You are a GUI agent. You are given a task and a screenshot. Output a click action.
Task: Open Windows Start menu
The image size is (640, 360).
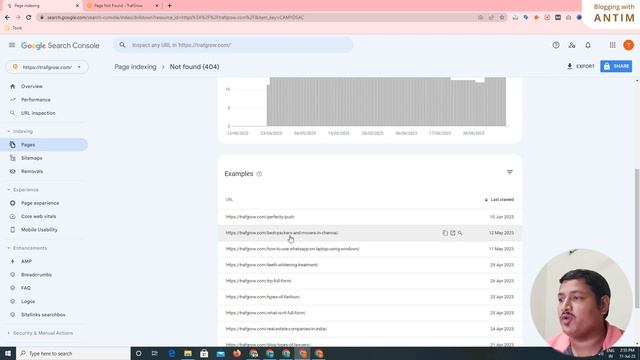pos(8,353)
